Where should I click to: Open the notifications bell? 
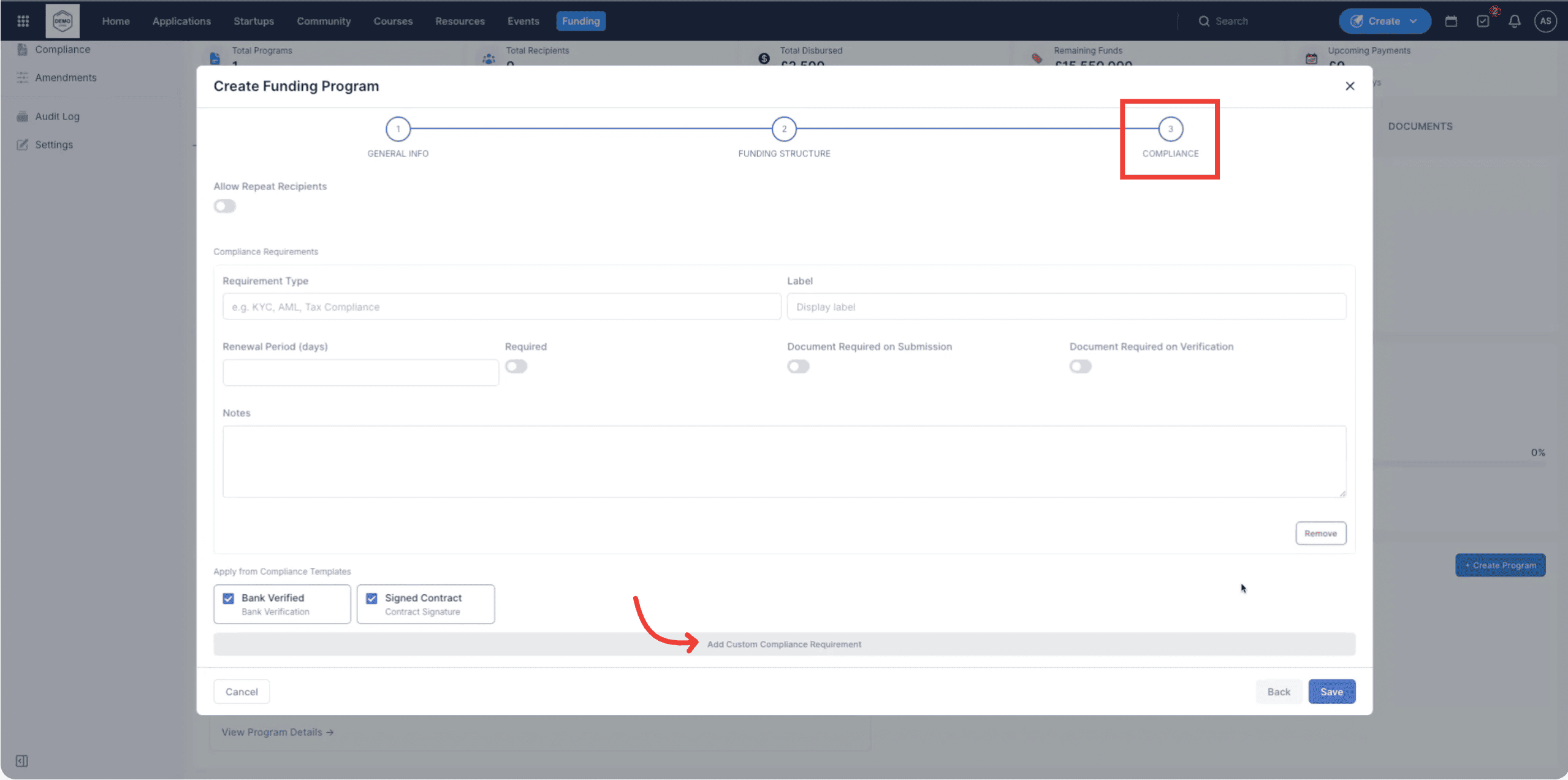(1514, 20)
